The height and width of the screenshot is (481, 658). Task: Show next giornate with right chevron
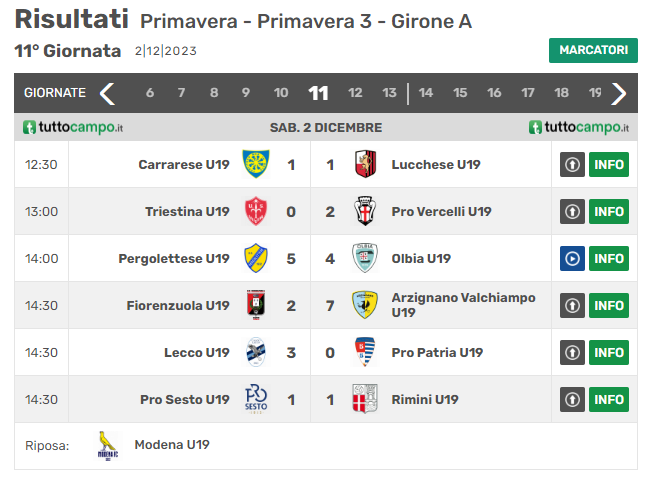[x=619, y=93]
